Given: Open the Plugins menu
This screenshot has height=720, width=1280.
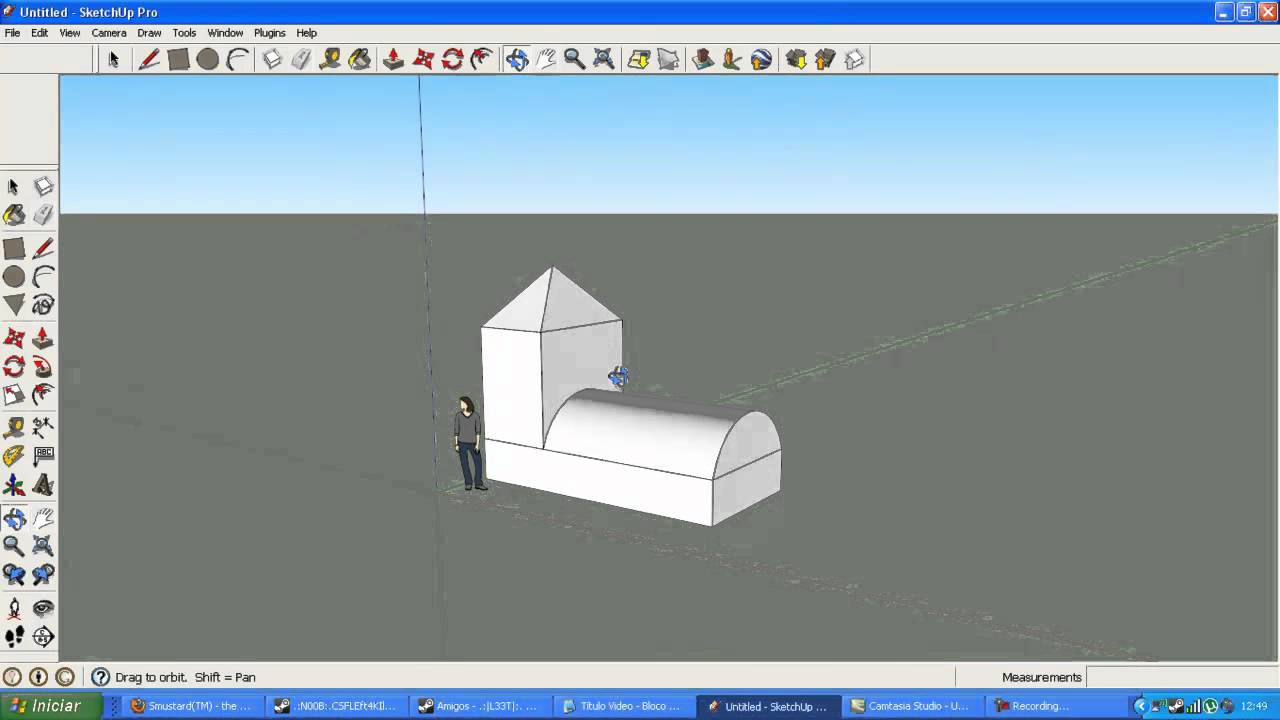Looking at the screenshot, I should (x=269, y=33).
